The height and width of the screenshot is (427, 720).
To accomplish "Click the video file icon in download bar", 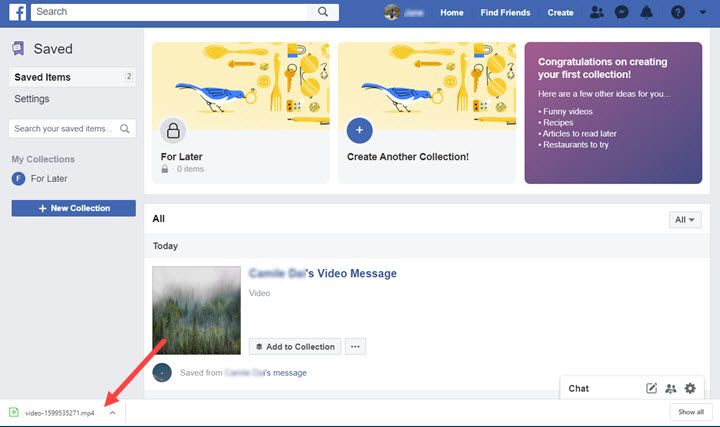I will click(x=14, y=412).
